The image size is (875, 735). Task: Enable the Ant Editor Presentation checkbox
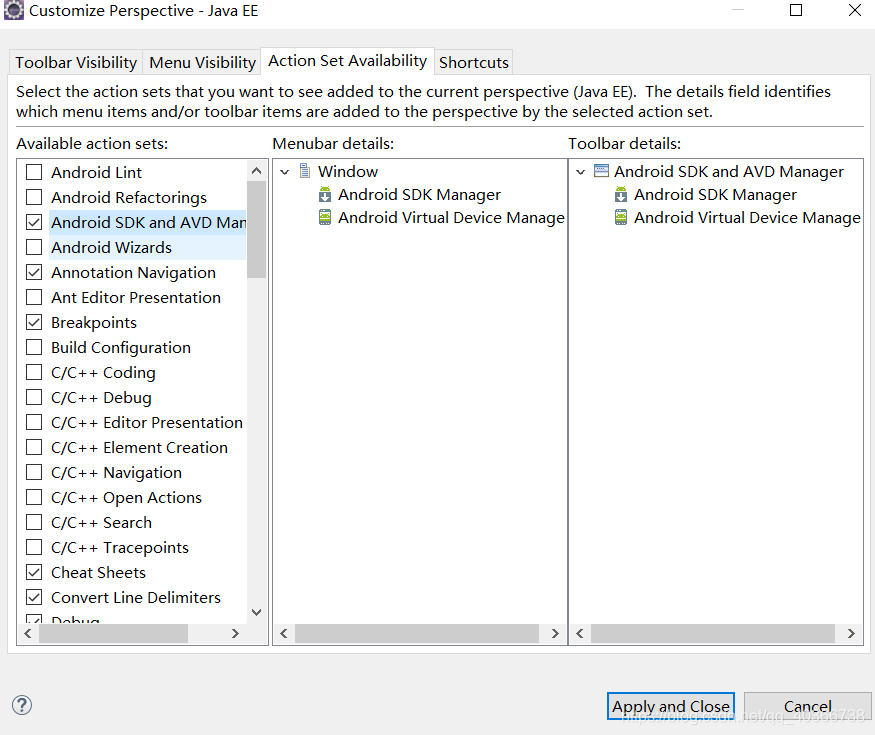34,297
